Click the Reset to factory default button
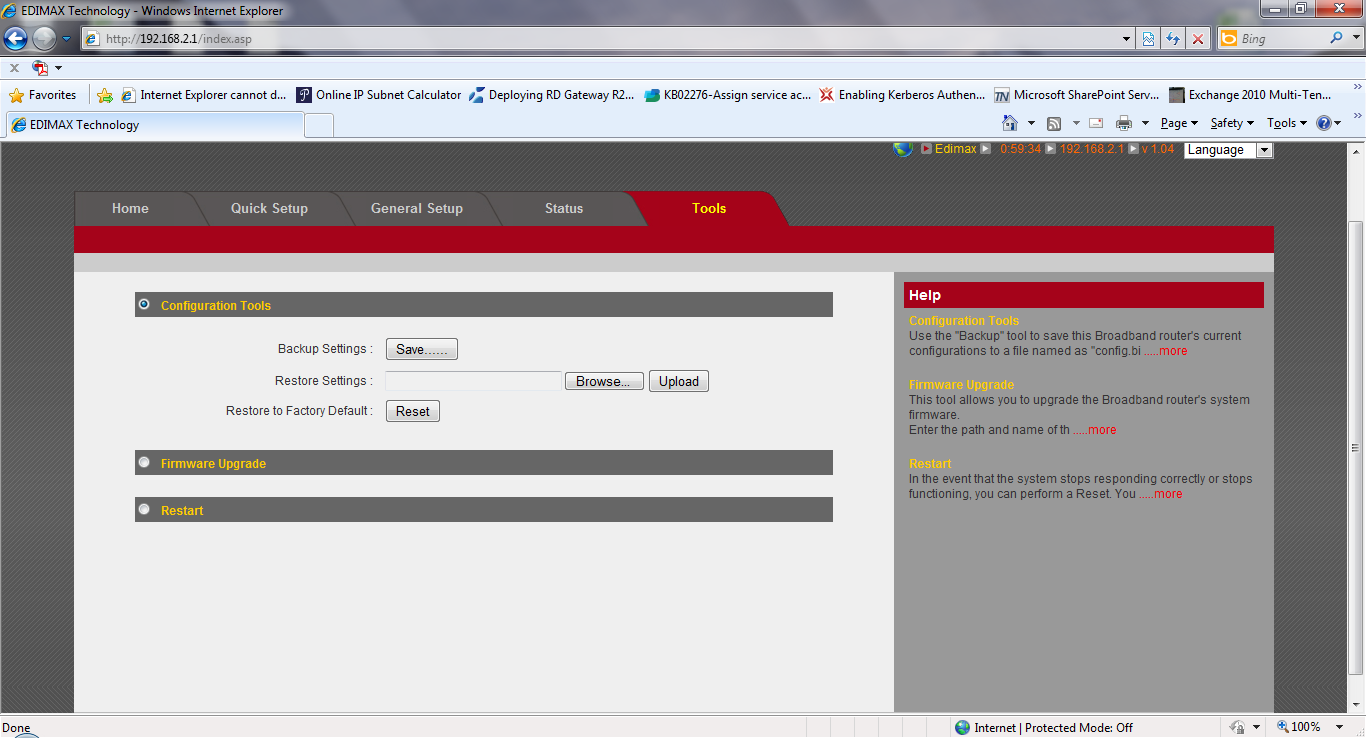The image size is (1366, 738). [x=413, y=411]
